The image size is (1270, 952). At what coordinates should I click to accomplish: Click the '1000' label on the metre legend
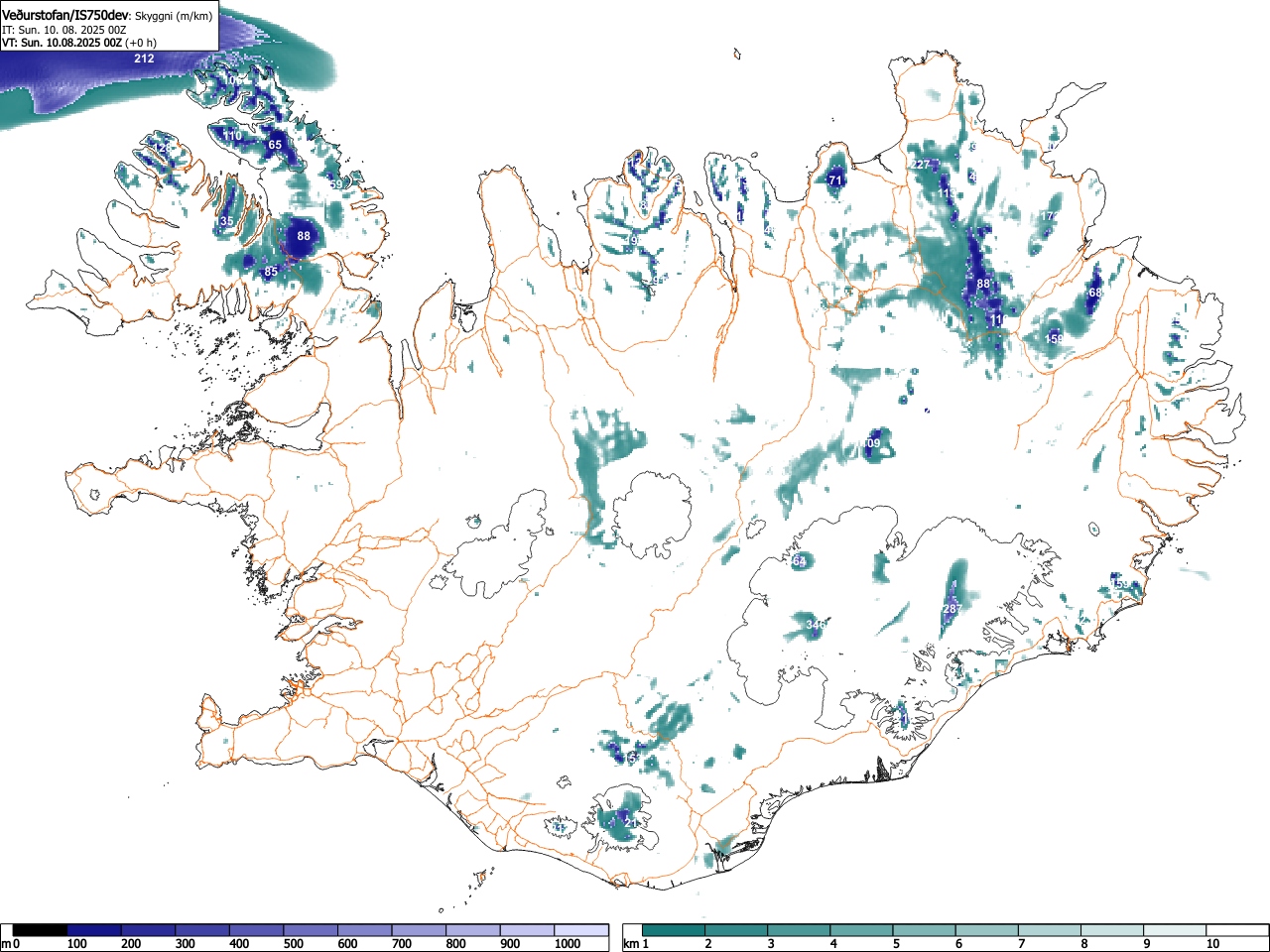568,944
